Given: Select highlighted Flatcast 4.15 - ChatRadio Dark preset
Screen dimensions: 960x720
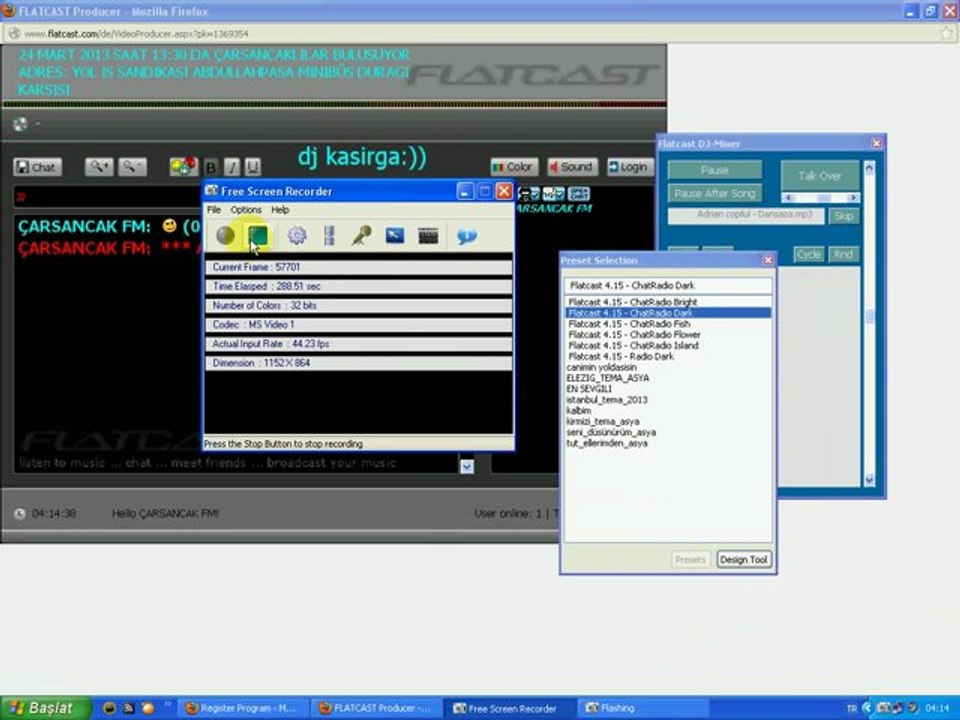Looking at the screenshot, I should click(x=667, y=313).
